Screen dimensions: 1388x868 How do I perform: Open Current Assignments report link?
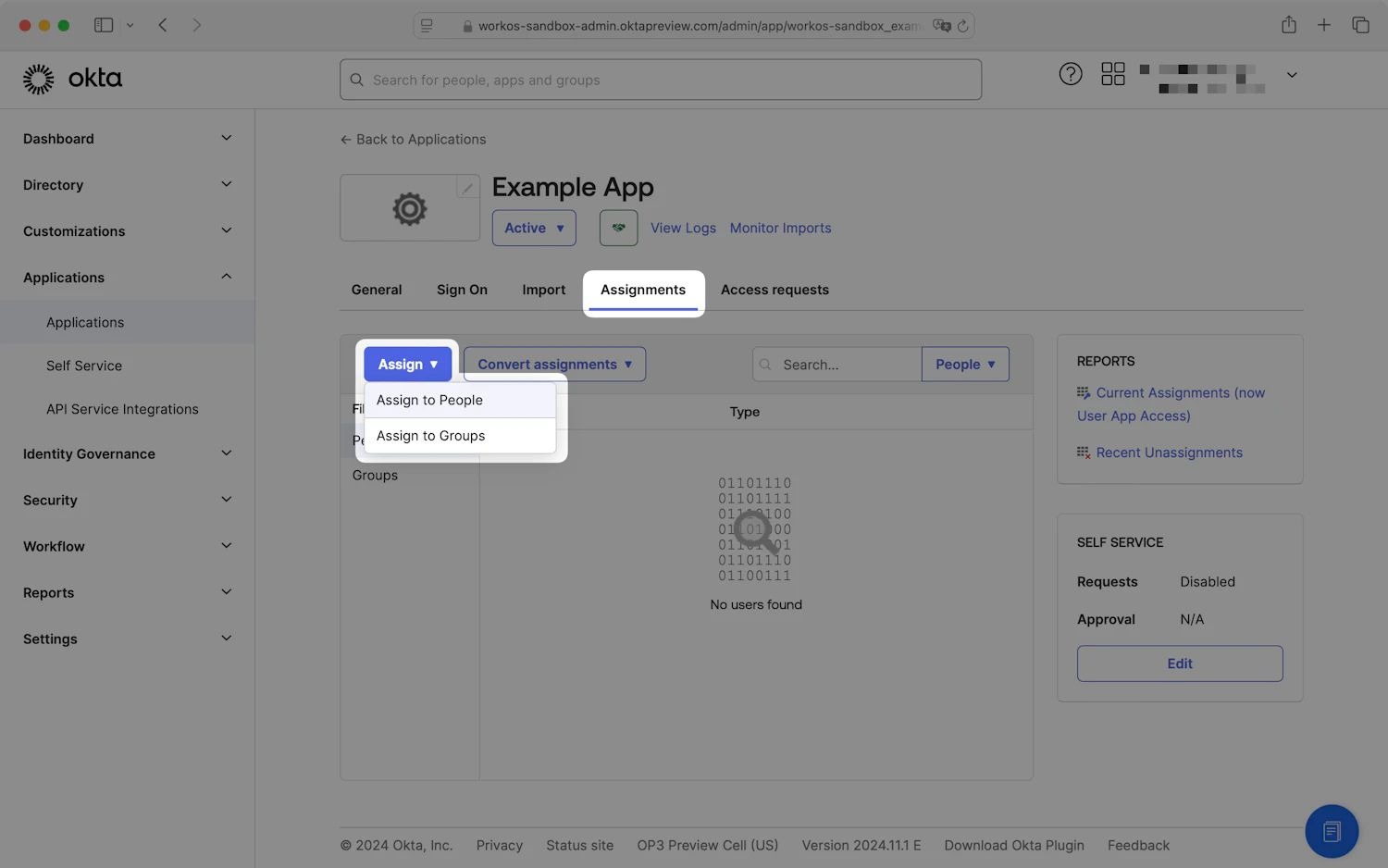[x=1171, y=404]
